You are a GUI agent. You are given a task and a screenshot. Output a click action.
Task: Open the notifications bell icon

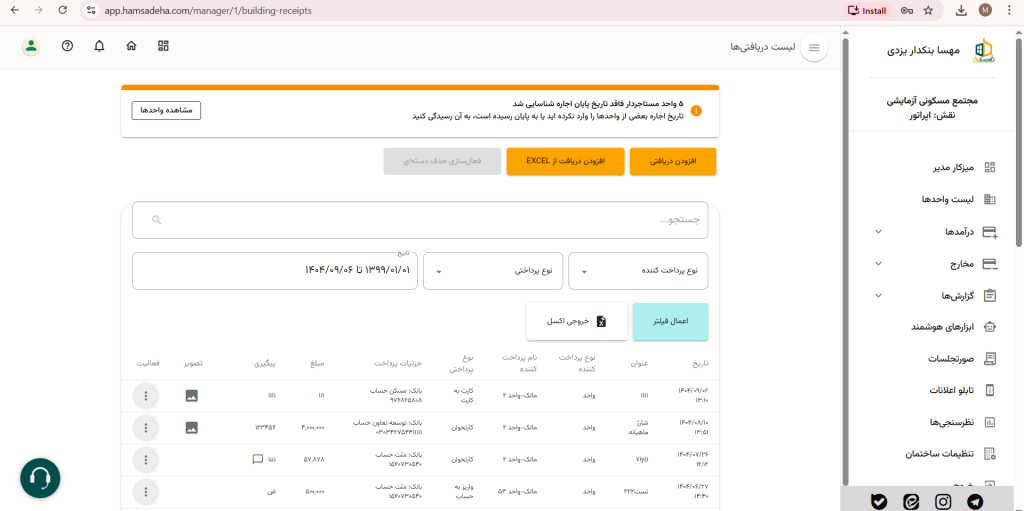(99, 46)
